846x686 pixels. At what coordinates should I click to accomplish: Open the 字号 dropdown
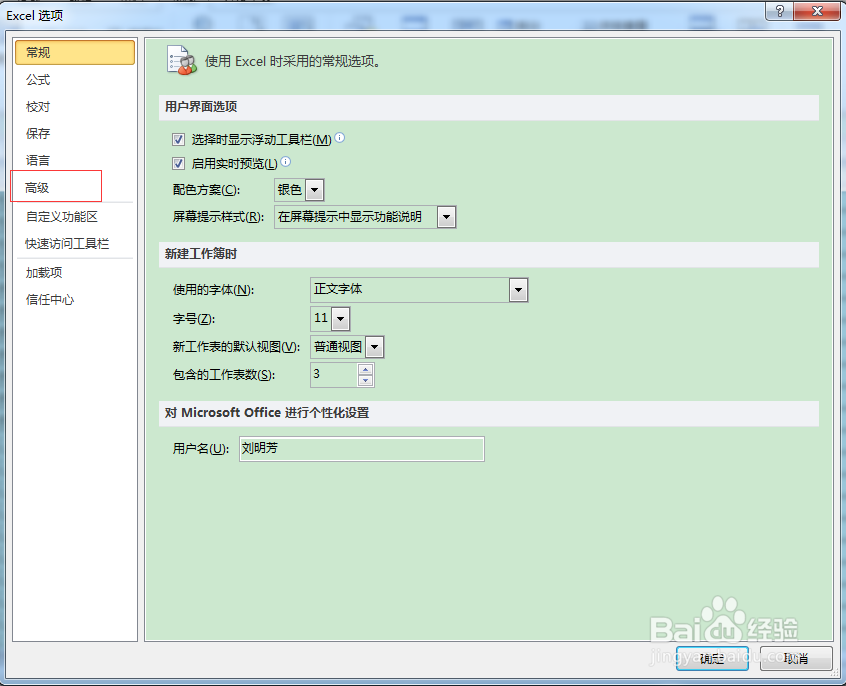(x=340, y=318)
